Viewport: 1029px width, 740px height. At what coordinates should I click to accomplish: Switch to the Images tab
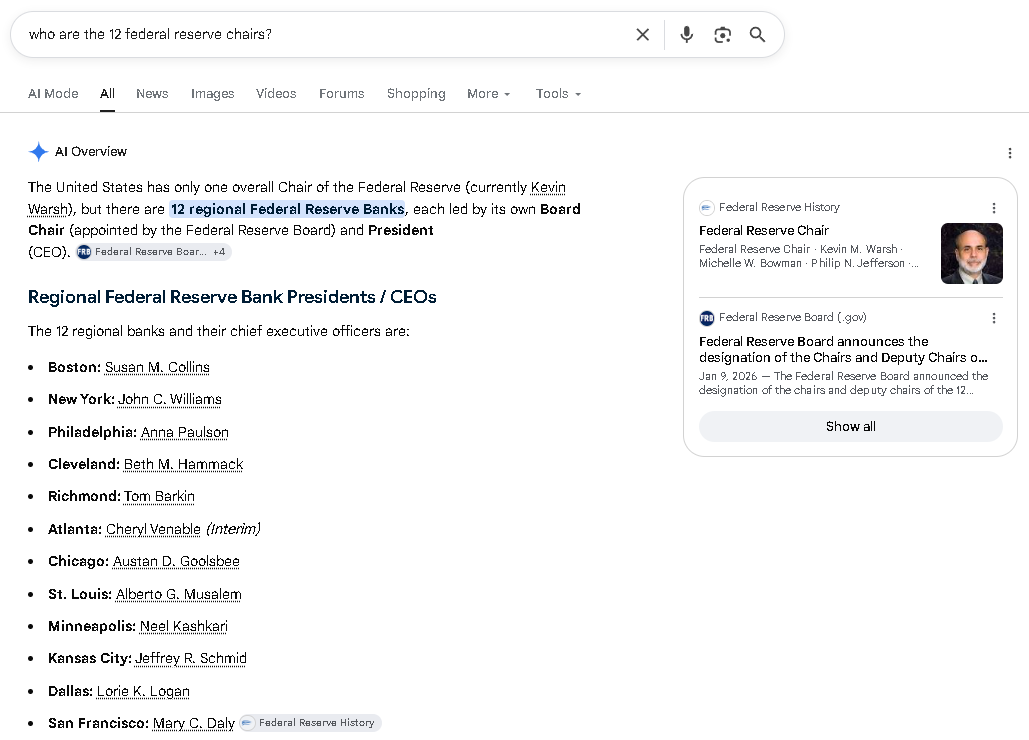point(213,94)
